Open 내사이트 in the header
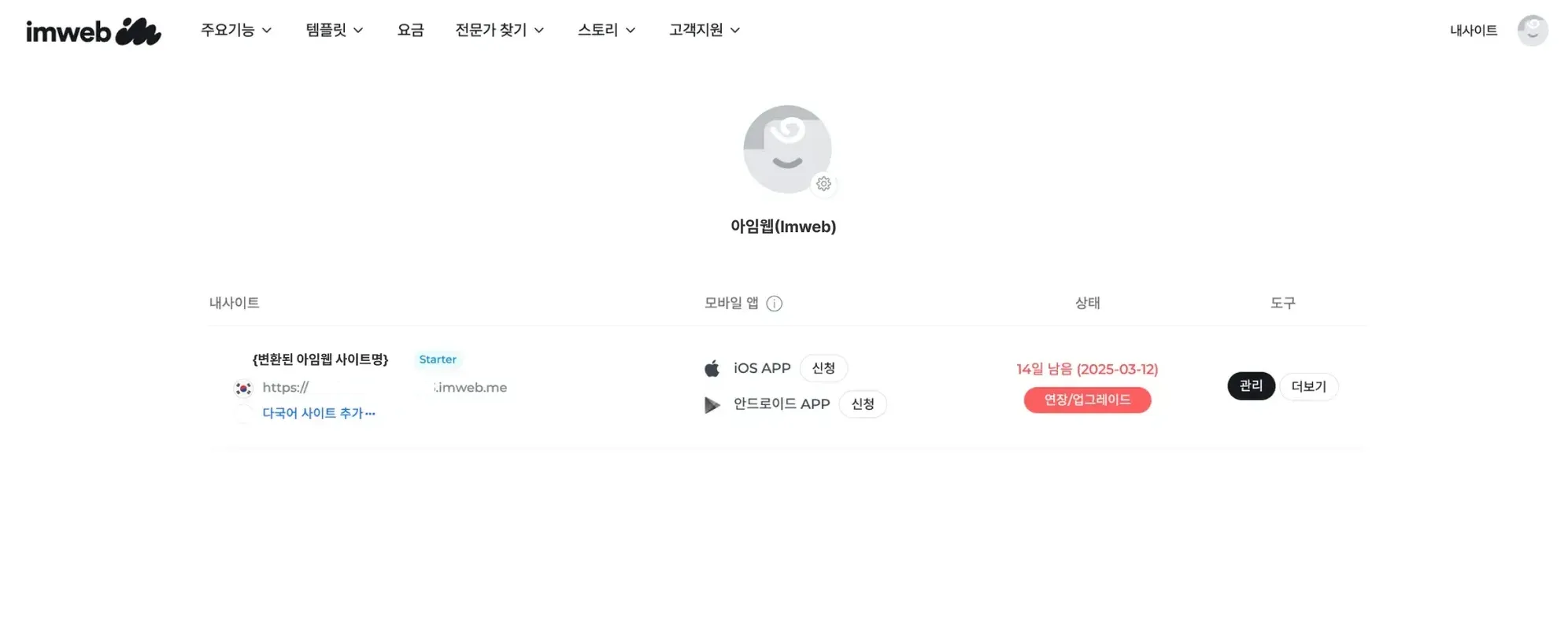The width and height of the screenshot is (1568, 634). [1474, 31]
